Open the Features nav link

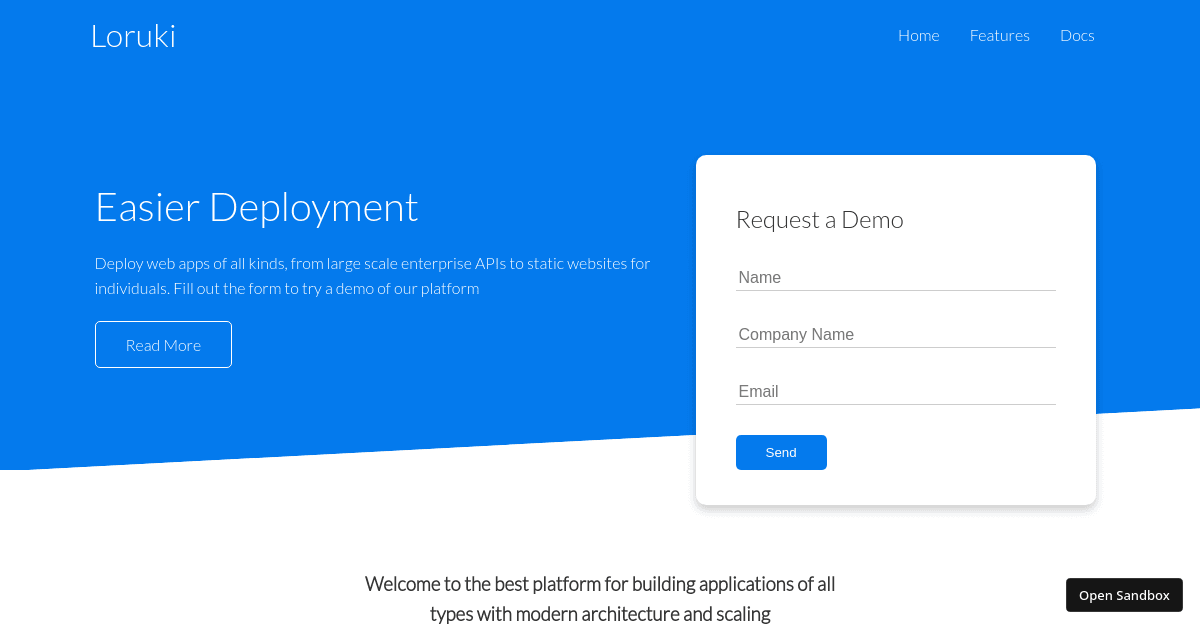point(999,35)
